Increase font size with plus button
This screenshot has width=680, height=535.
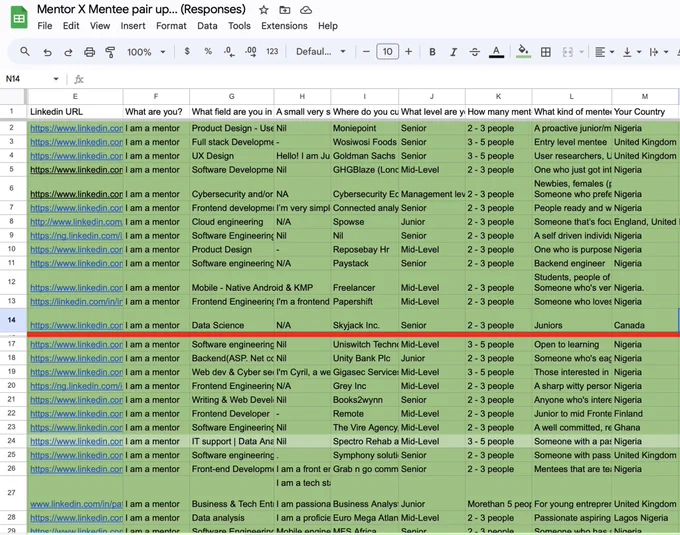point(408,52)
